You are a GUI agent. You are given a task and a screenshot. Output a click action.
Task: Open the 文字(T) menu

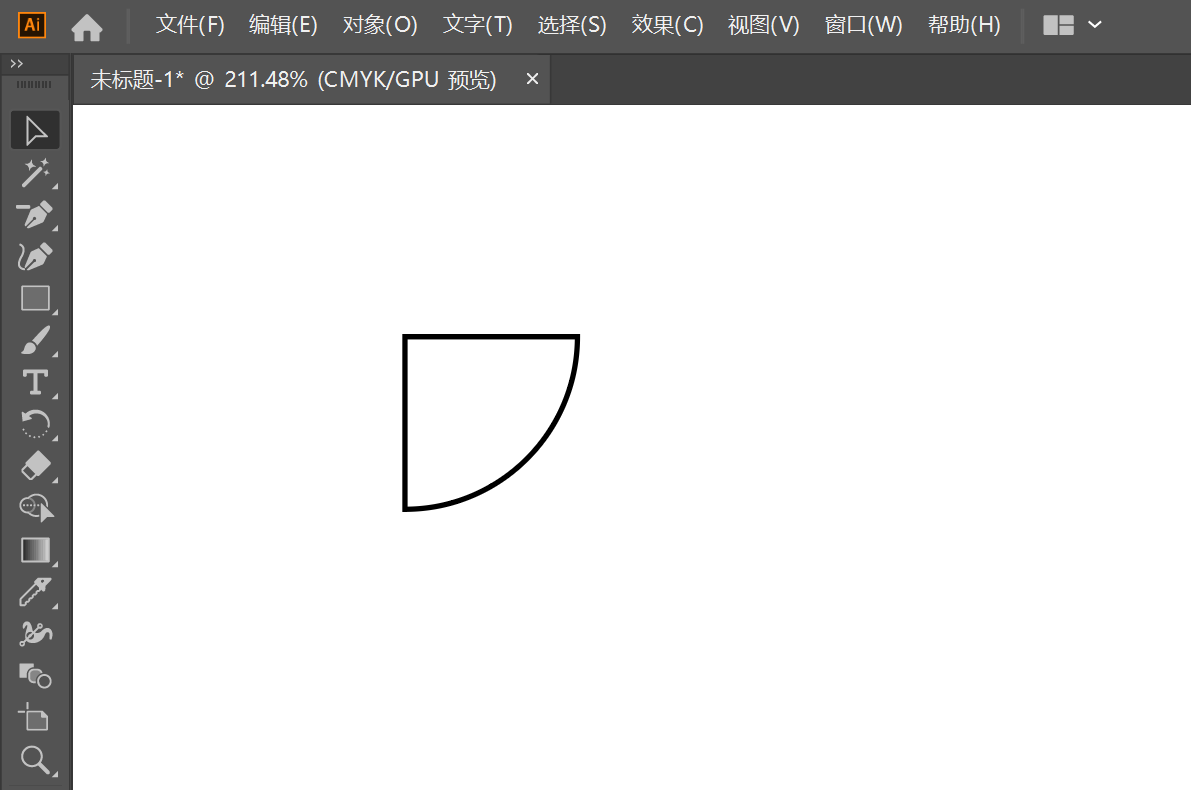(x=478, y=24)
